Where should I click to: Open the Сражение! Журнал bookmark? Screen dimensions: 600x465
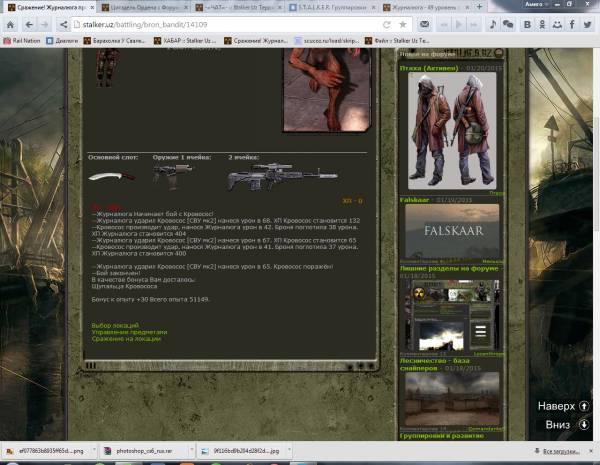pyautogui.click(x=256, y=41)
